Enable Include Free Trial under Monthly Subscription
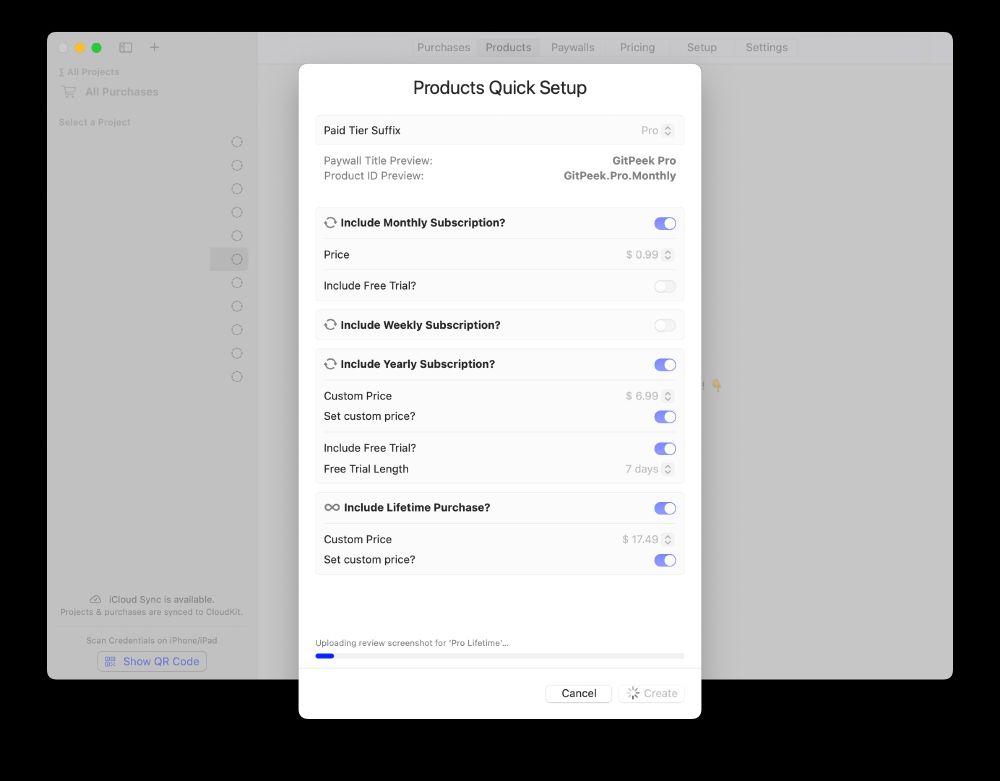1000x781 pixels. (665, 286)
